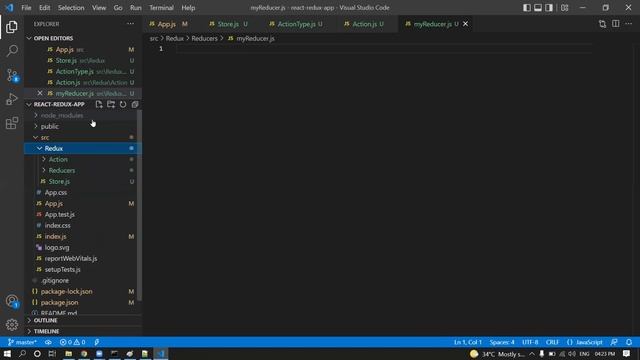Split the editor to the right
Image resolution: width=640 pixels, height=360 pixels.
616,24
